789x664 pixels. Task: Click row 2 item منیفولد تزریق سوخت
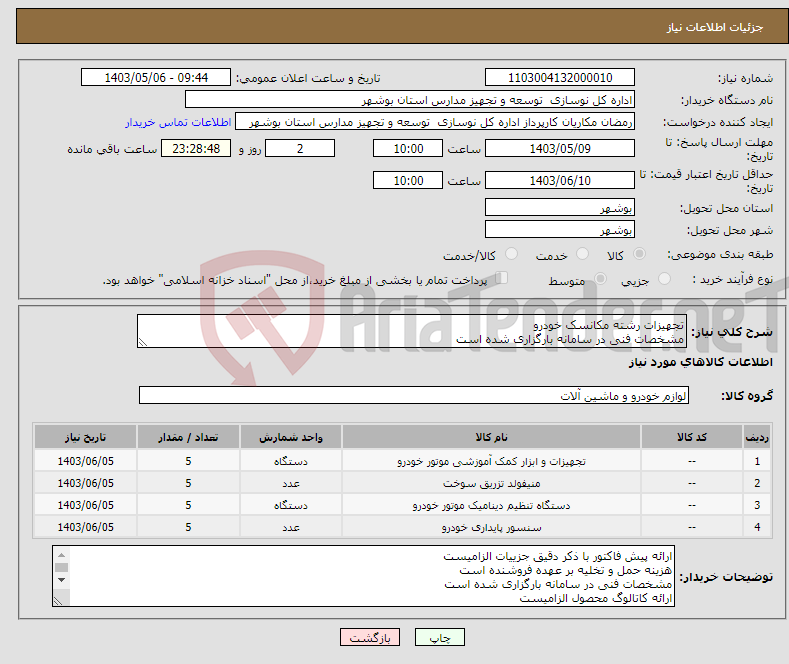[492, 483]
